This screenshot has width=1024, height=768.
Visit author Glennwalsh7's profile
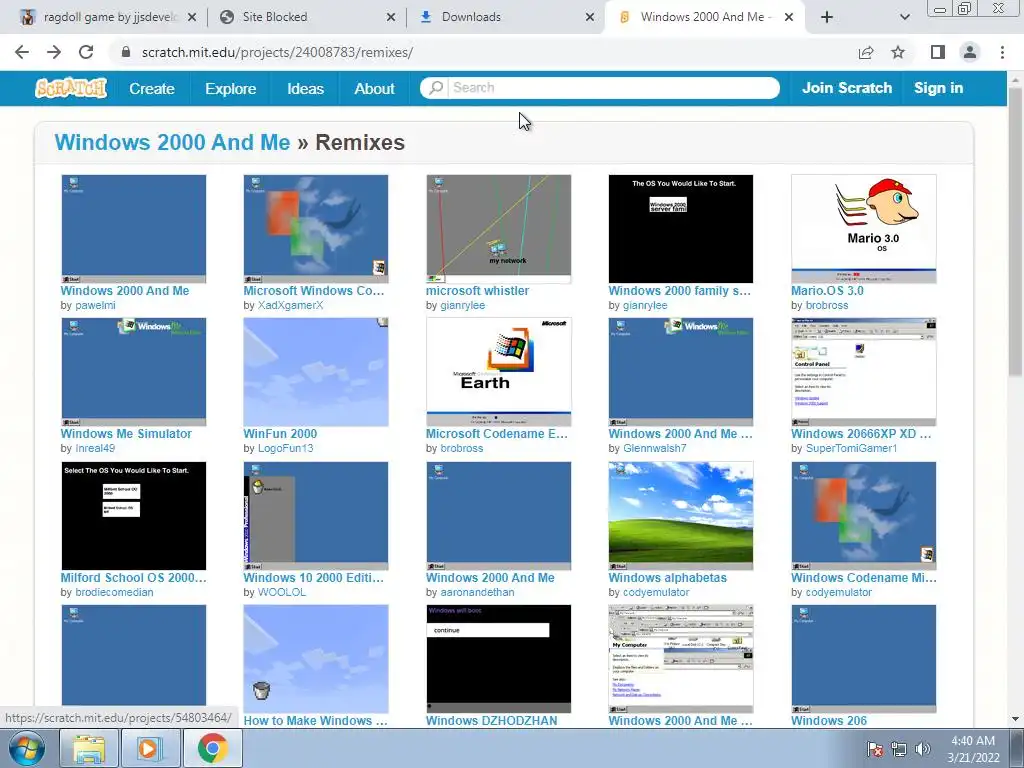655,448
